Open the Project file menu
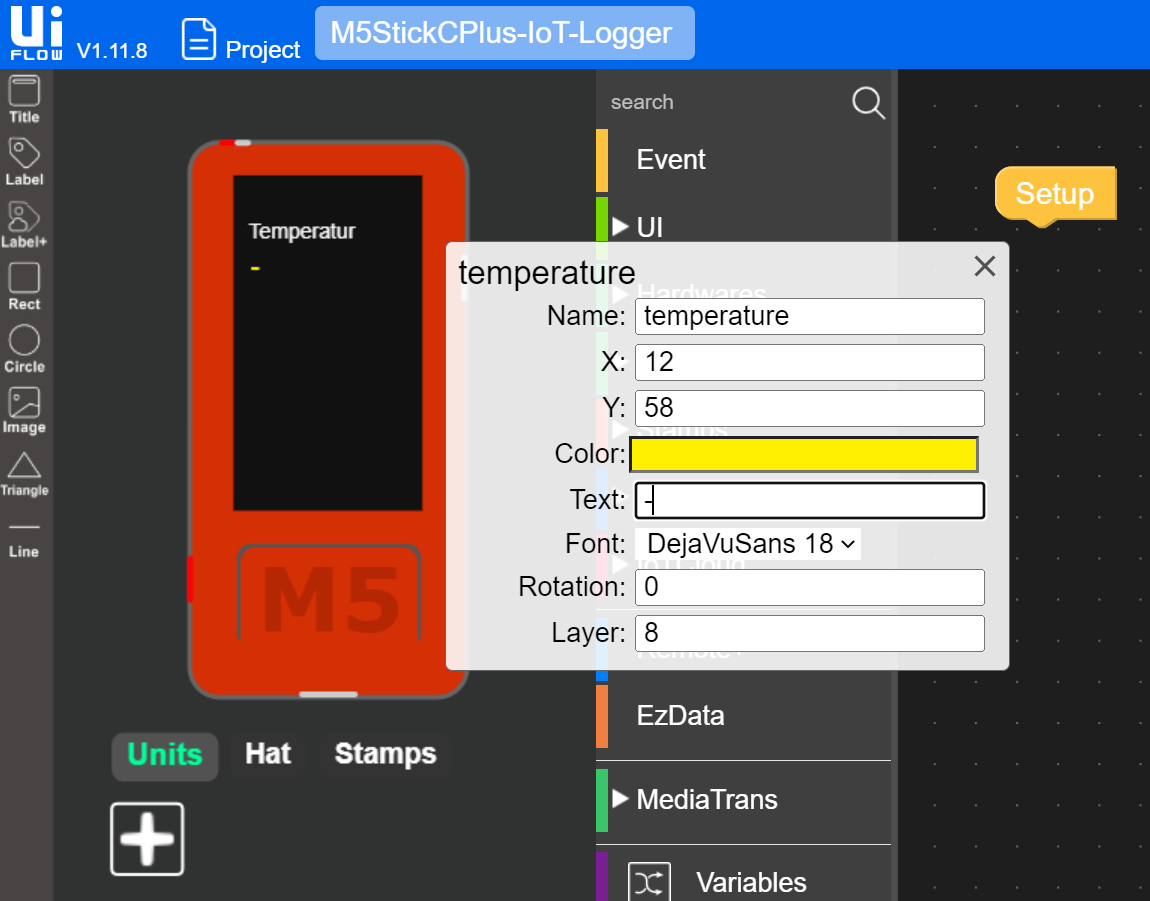 pos(241,40)
